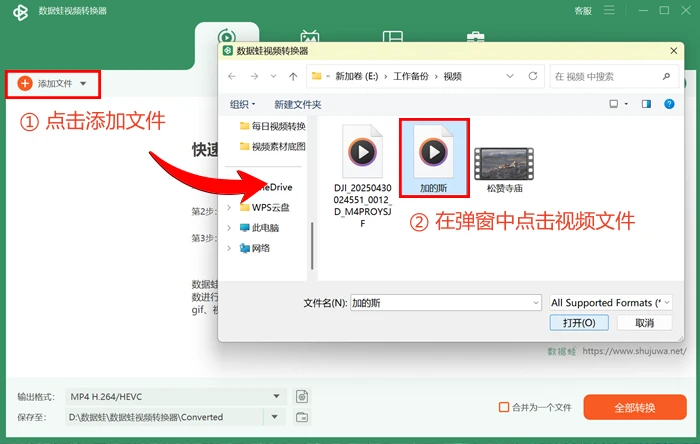
Task: Open the collage layout tab icon
Action: [393, 37]
